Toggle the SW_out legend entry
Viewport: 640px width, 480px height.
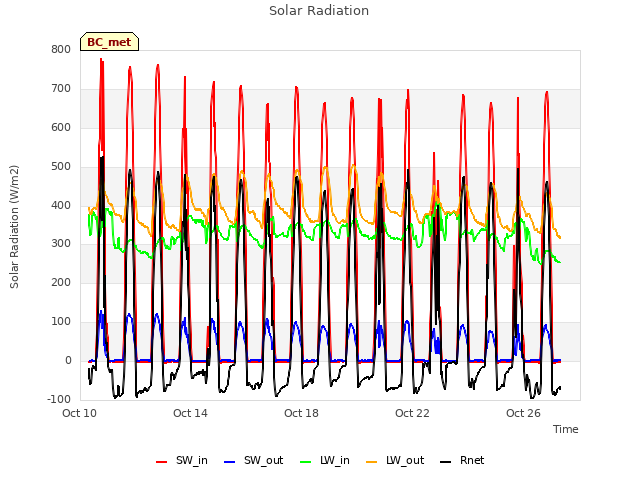(x=253, y=460)
